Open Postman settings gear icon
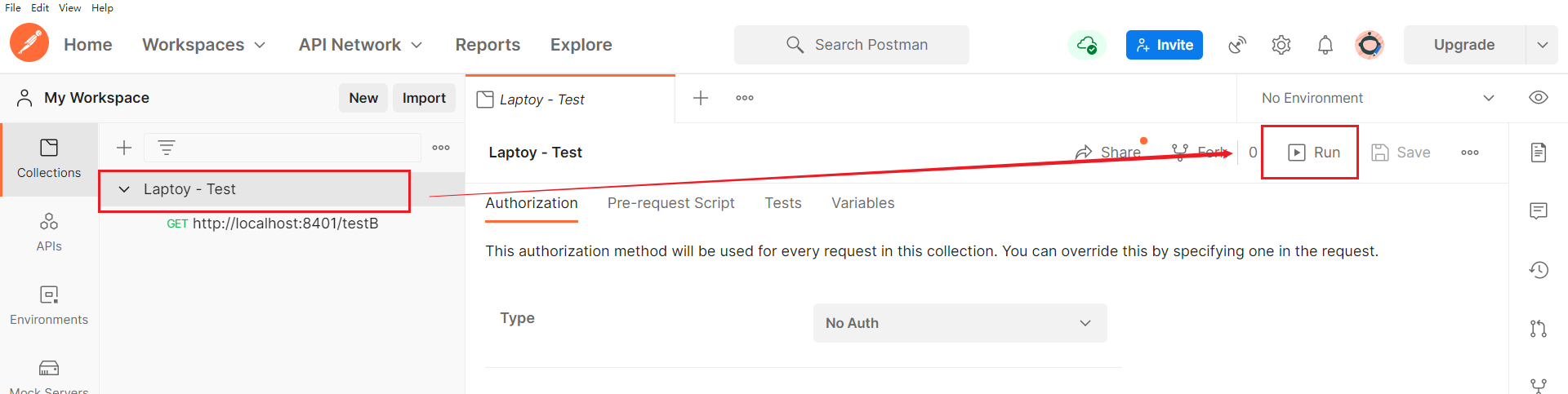The width and height of the screenshot is (1568, 394). (1281, 45)
